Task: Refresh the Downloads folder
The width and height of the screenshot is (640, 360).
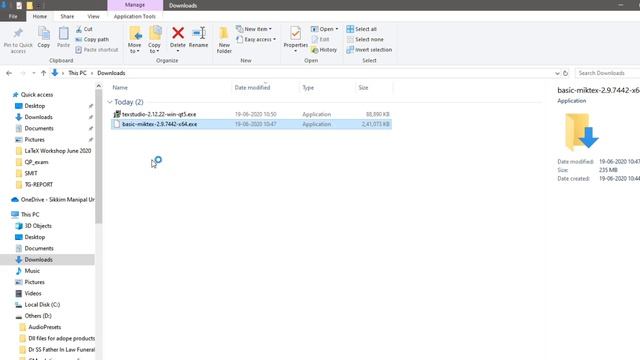Action: pos(565,73)
